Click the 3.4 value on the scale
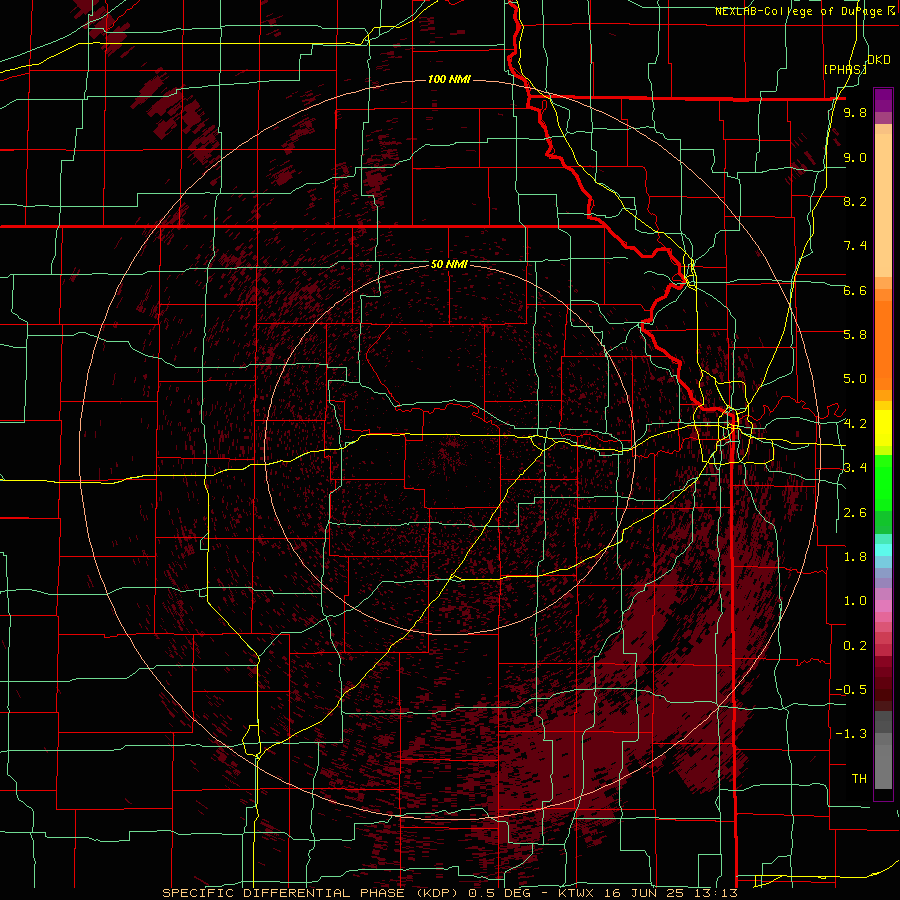 pos(855,468)
